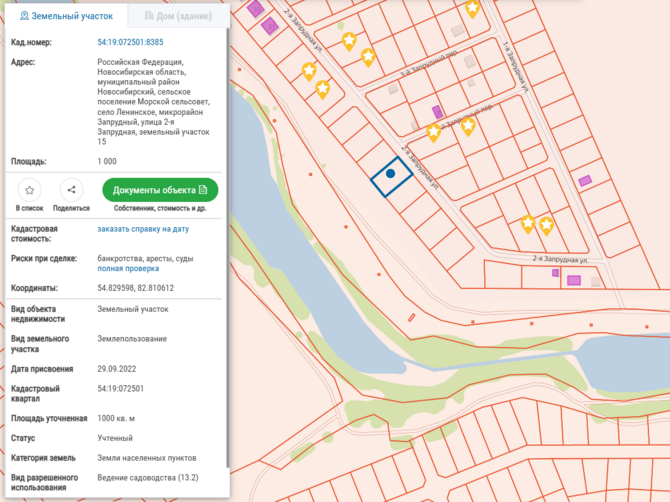Screen dimensions: 670x502
Task: Click the share (Поделиться) icon
Action: click(x=71, y=190)
